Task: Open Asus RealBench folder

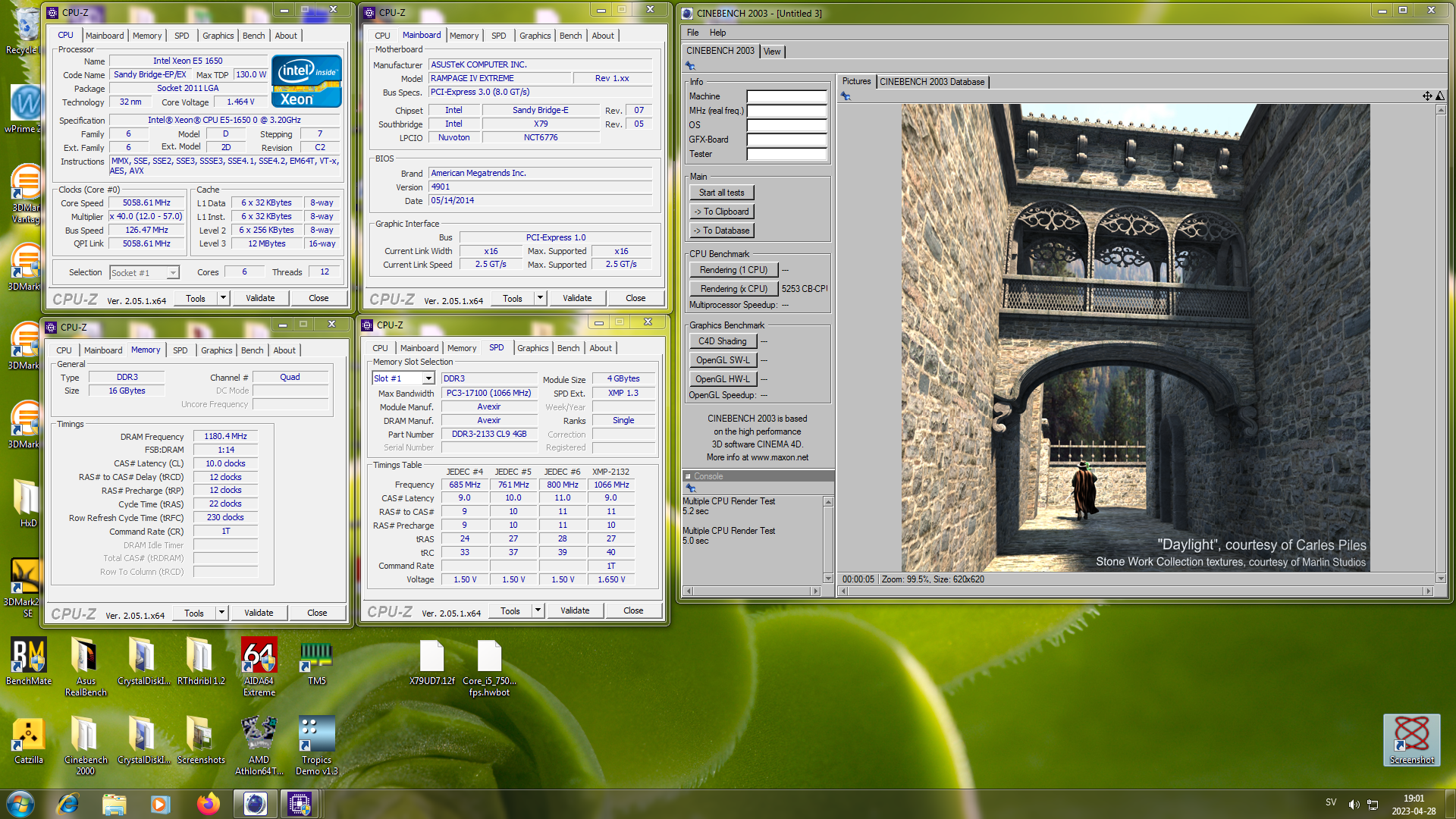Action: 86,666
